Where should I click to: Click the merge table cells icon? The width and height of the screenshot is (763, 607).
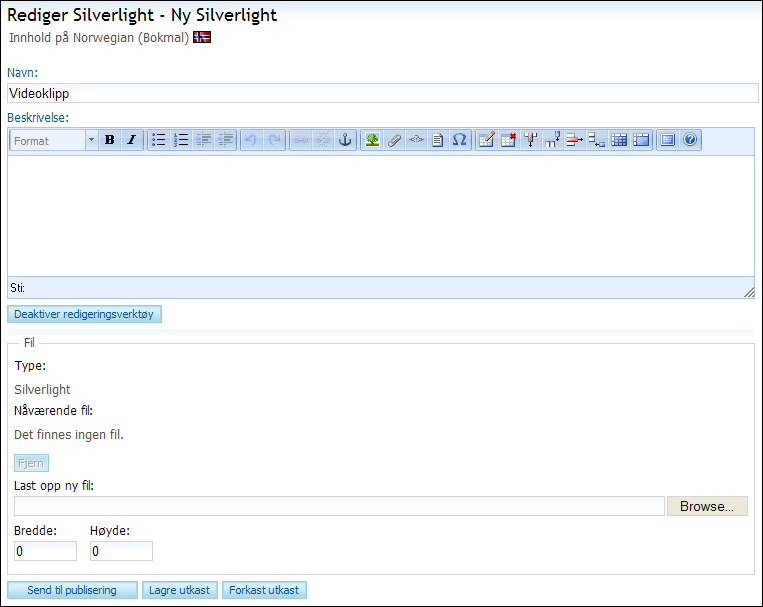[641, 140]
